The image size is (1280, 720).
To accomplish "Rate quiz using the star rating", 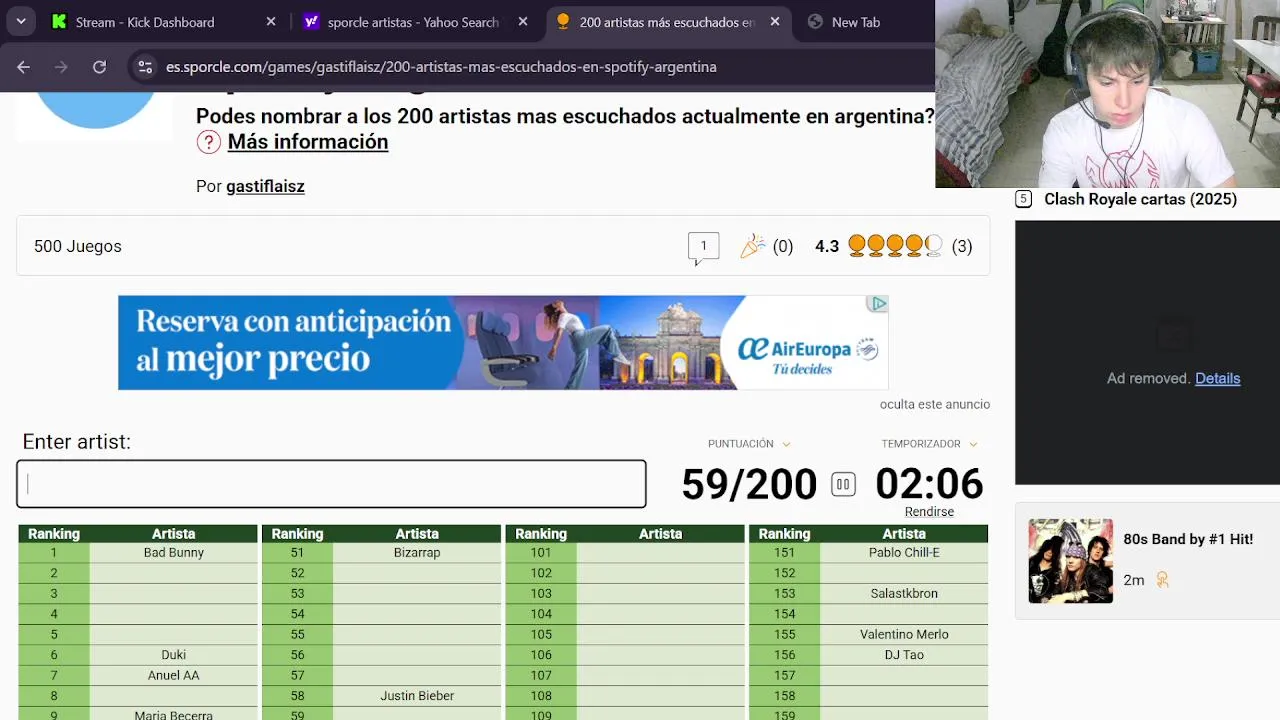I will pos(895,246).
